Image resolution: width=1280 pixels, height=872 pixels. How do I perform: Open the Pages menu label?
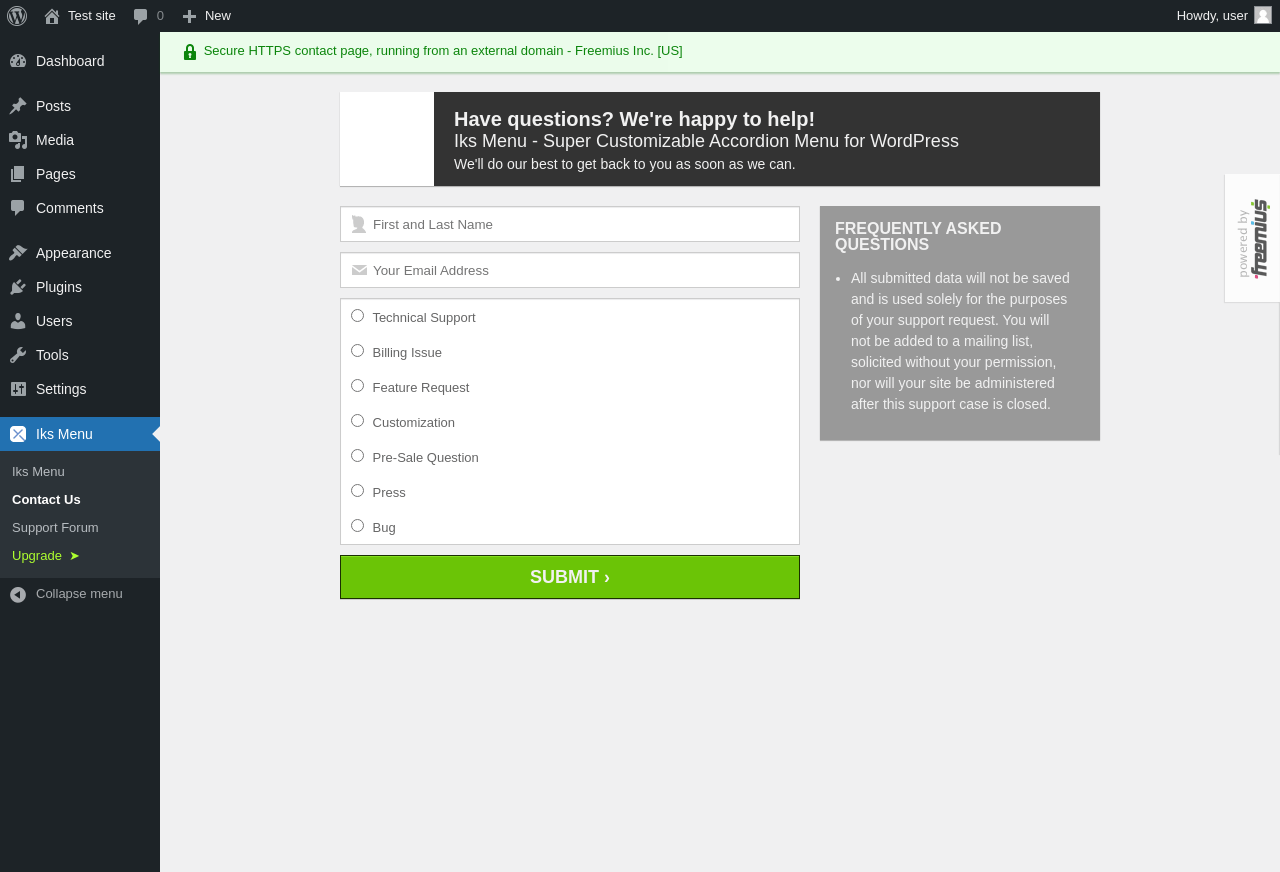pos(56,174)
